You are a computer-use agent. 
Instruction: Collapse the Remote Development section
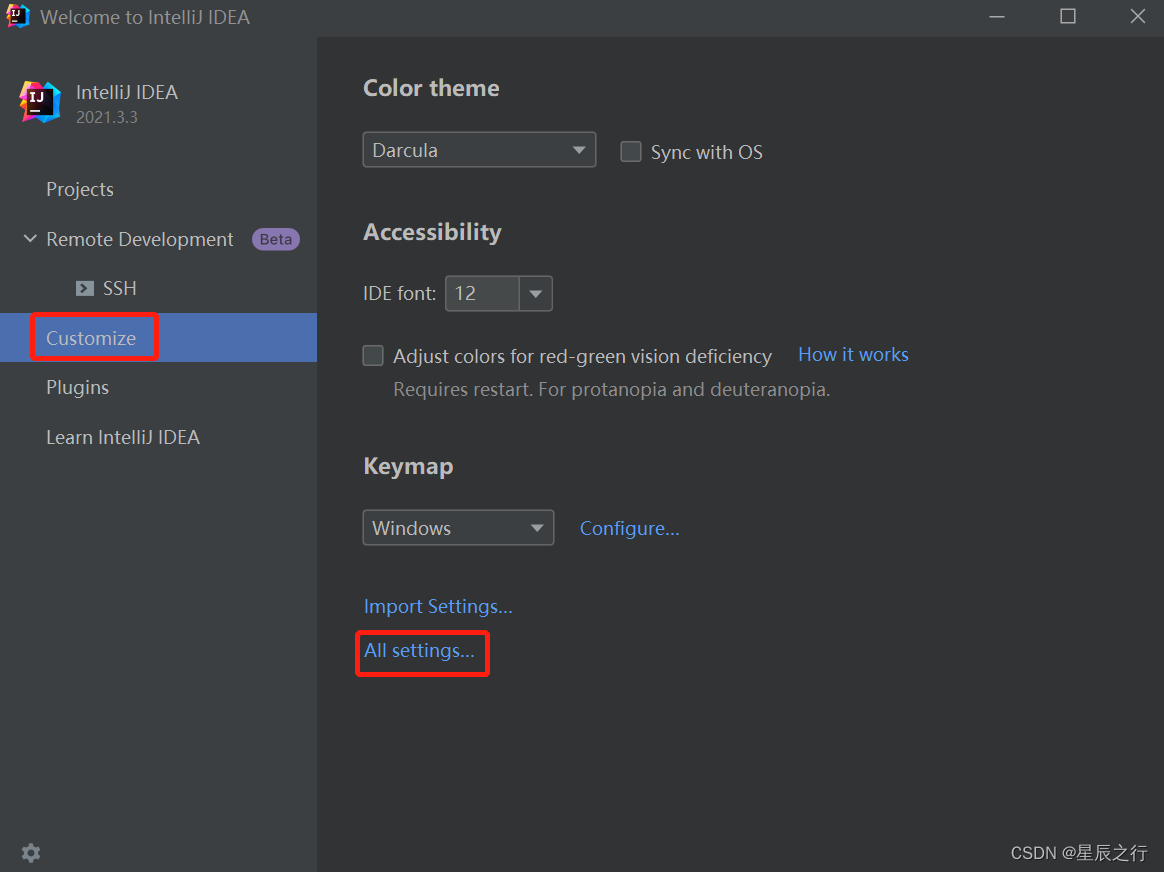pyautogui.click(x=30, y=239)
